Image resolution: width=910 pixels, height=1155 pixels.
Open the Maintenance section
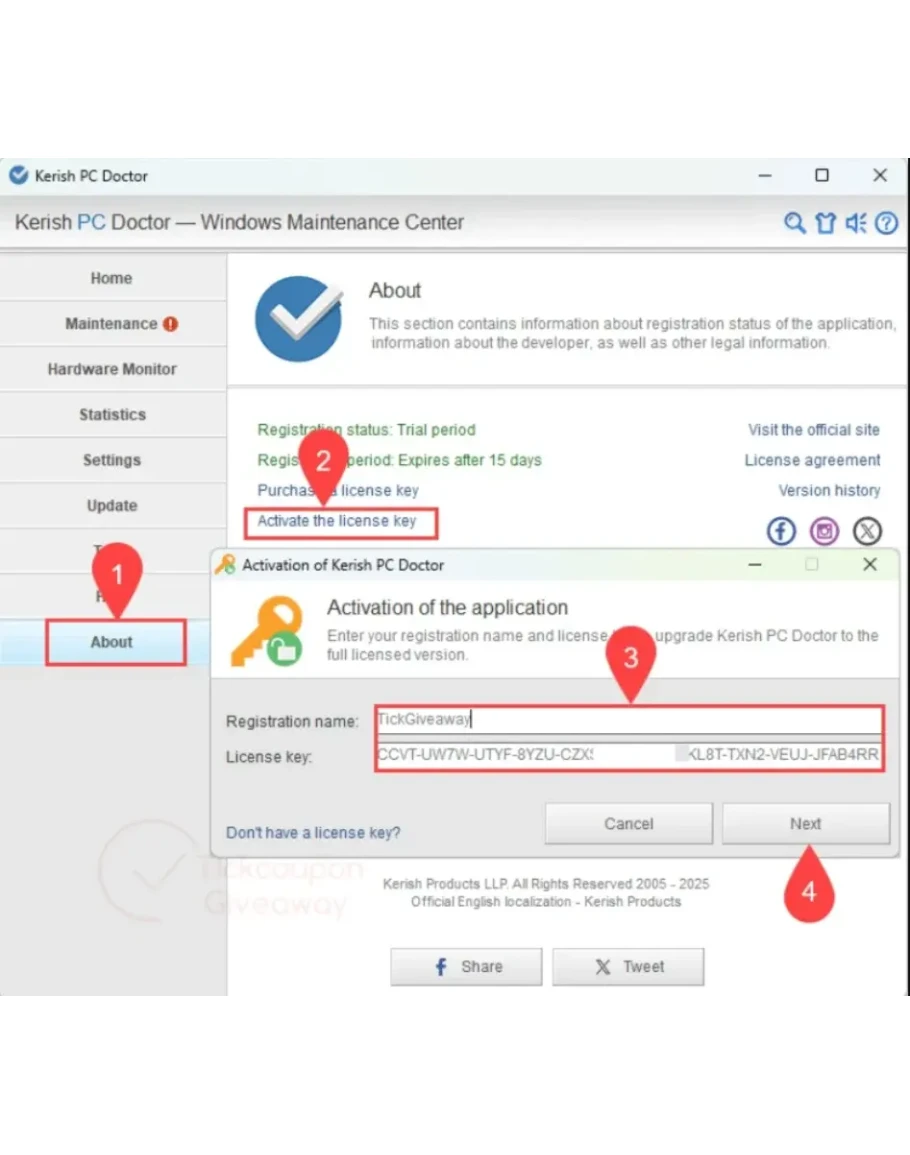pos(112,324)
